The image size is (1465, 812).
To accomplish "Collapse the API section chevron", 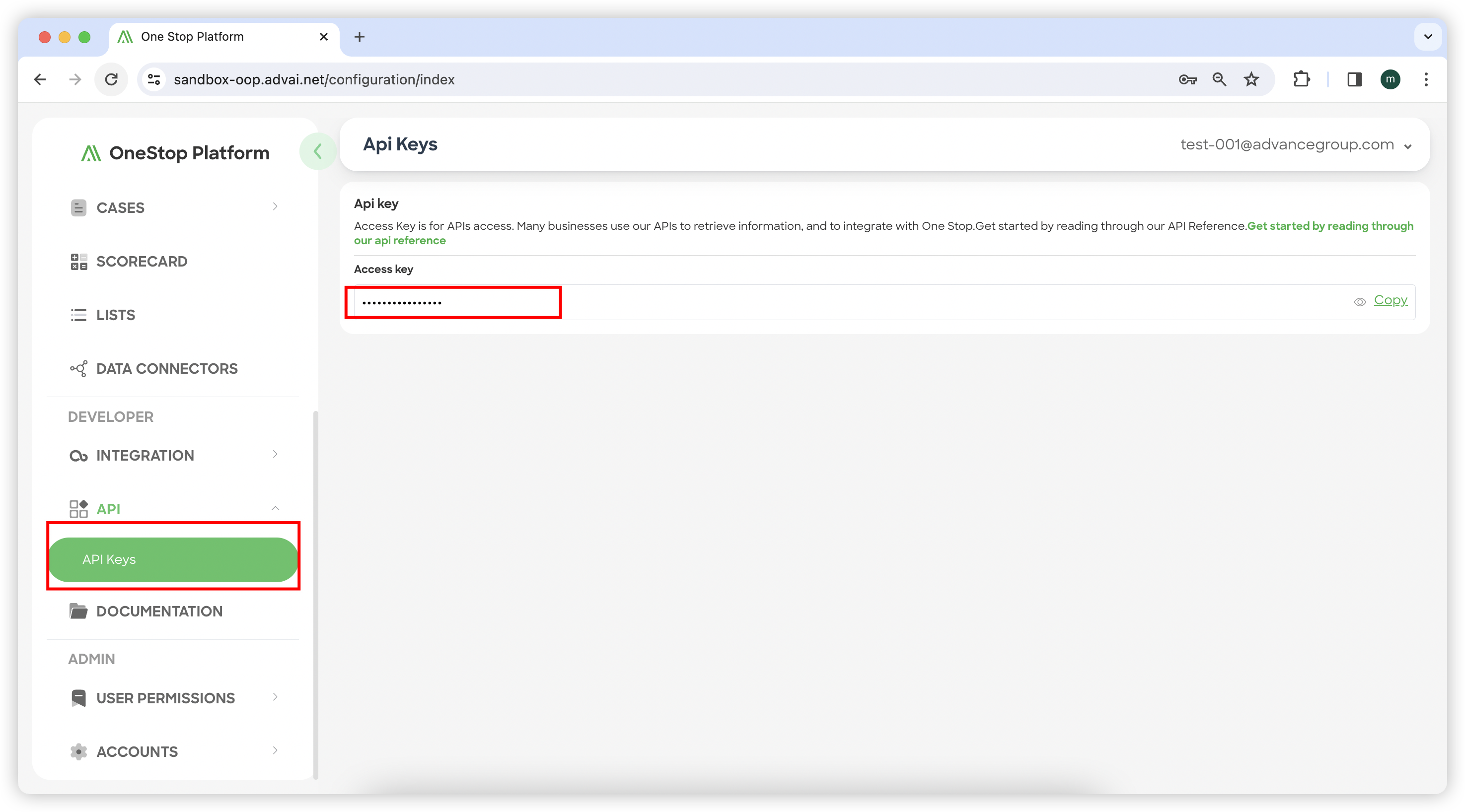I will click(275, 509).
